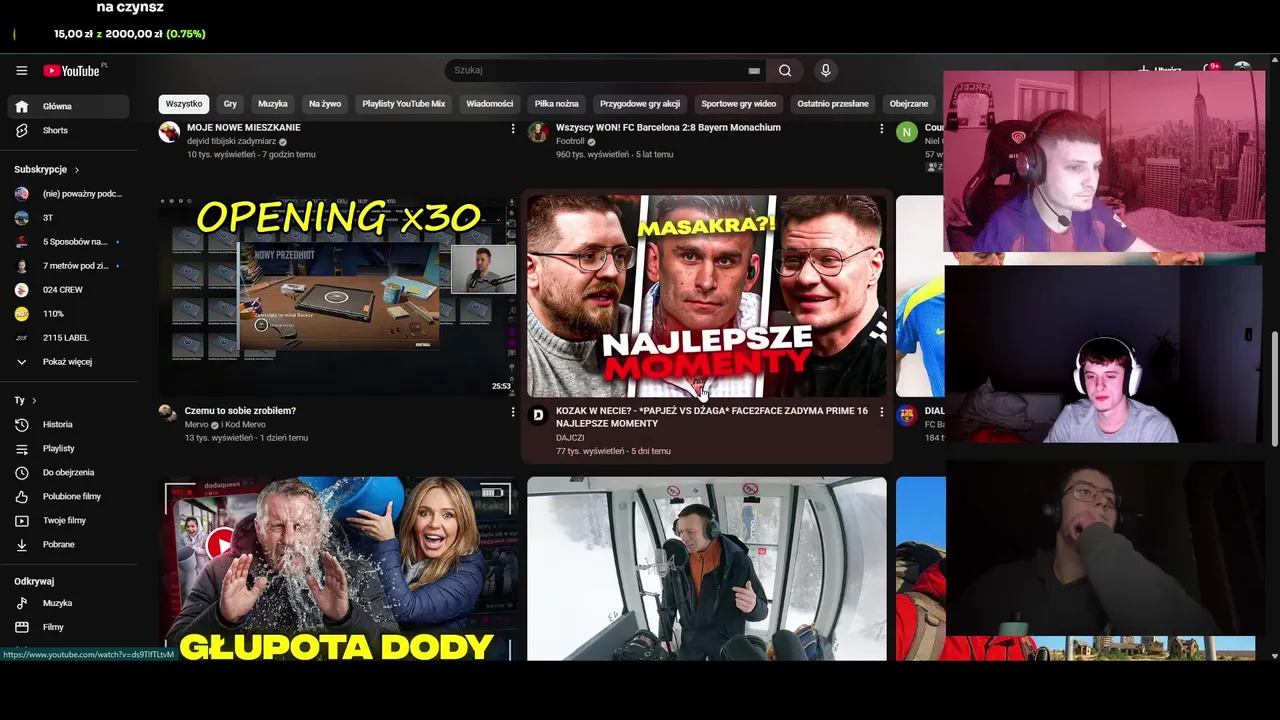Open Footroll channel avatar

pos(538,132)
